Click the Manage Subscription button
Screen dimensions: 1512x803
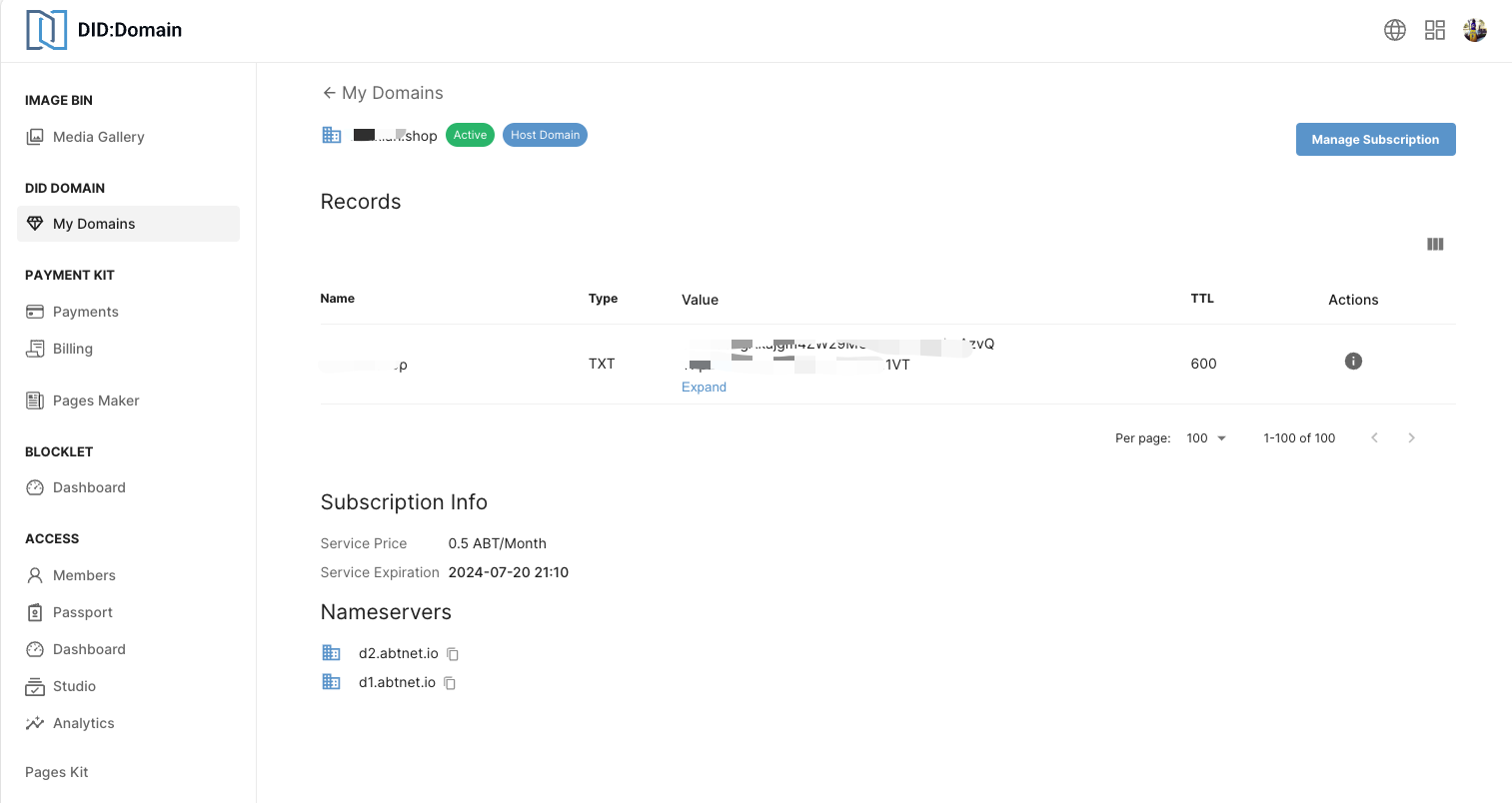pos(1375,140)
